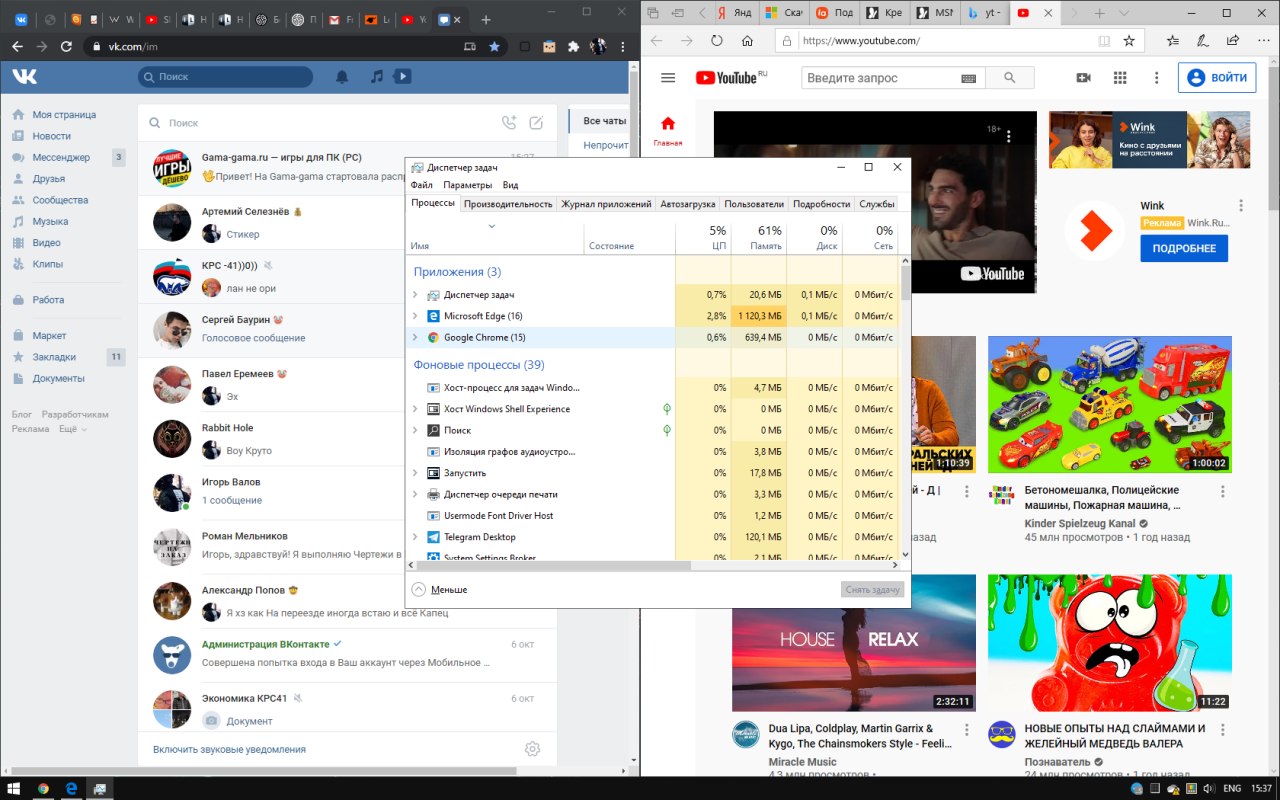This screenshot has width=1280, height=800.
Task: Open Файл menu in Task Manager
Action: 421,185
